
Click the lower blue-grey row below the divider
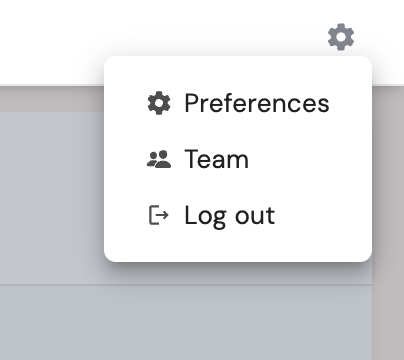point(186,323)
